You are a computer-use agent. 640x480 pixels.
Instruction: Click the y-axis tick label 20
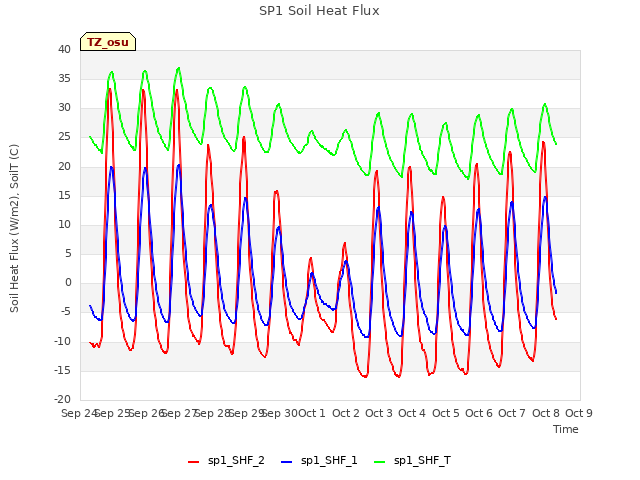point(64,166)
